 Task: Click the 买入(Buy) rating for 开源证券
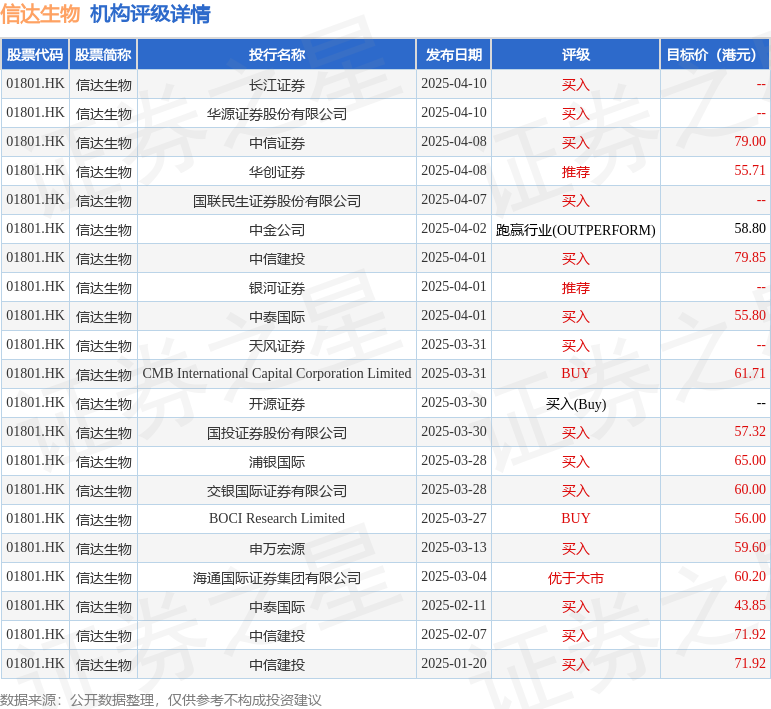point(576,404)
